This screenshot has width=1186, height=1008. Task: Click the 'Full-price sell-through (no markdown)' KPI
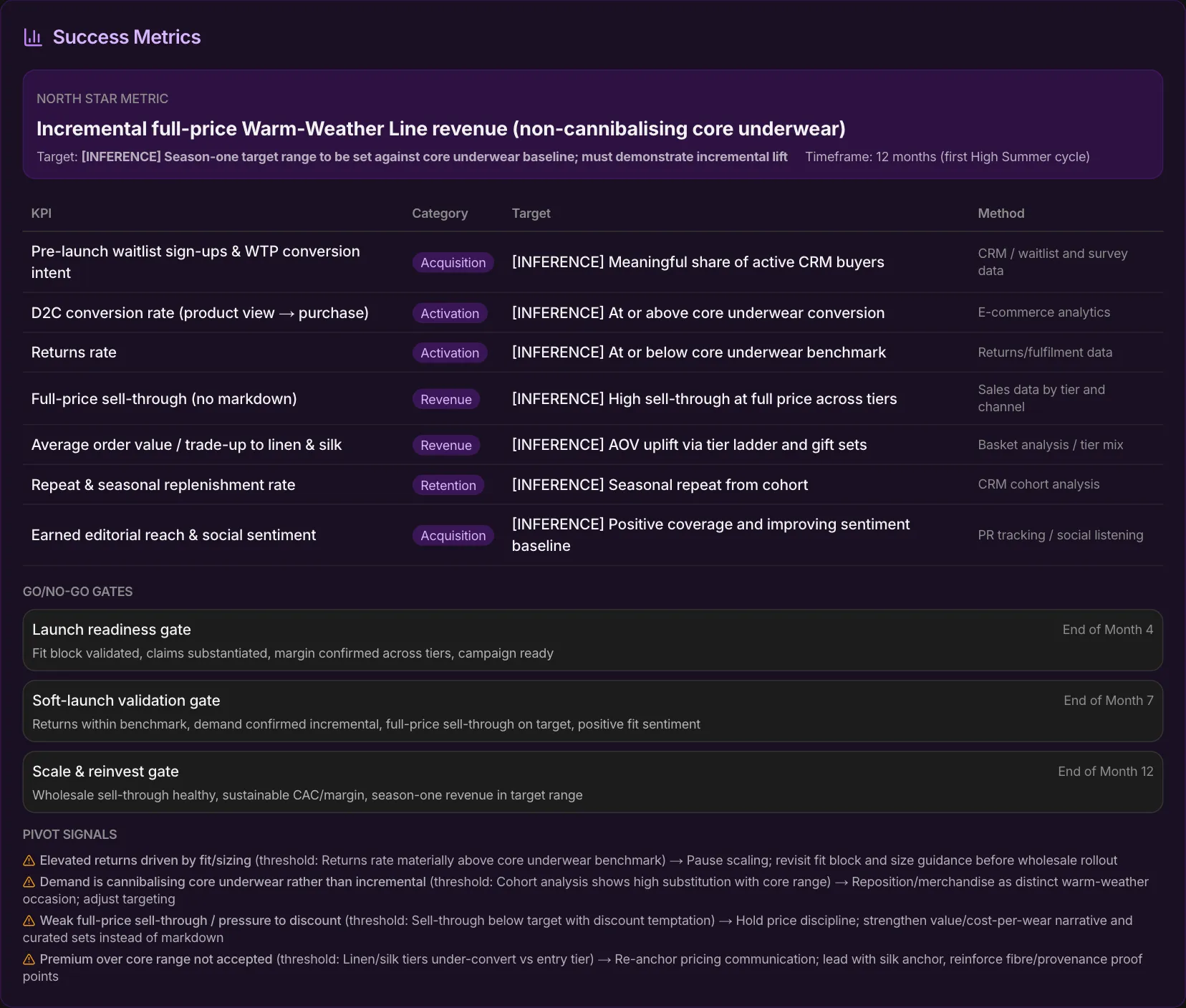tap(164, 399)
